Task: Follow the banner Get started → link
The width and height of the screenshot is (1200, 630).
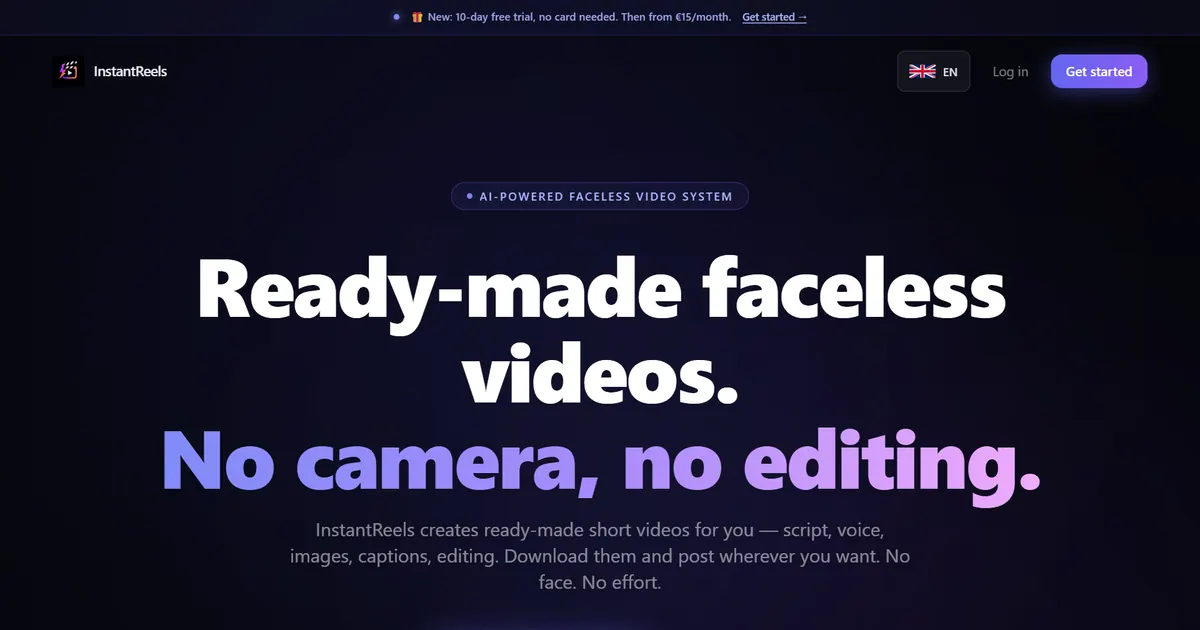Action: click(x=774, y=17)
